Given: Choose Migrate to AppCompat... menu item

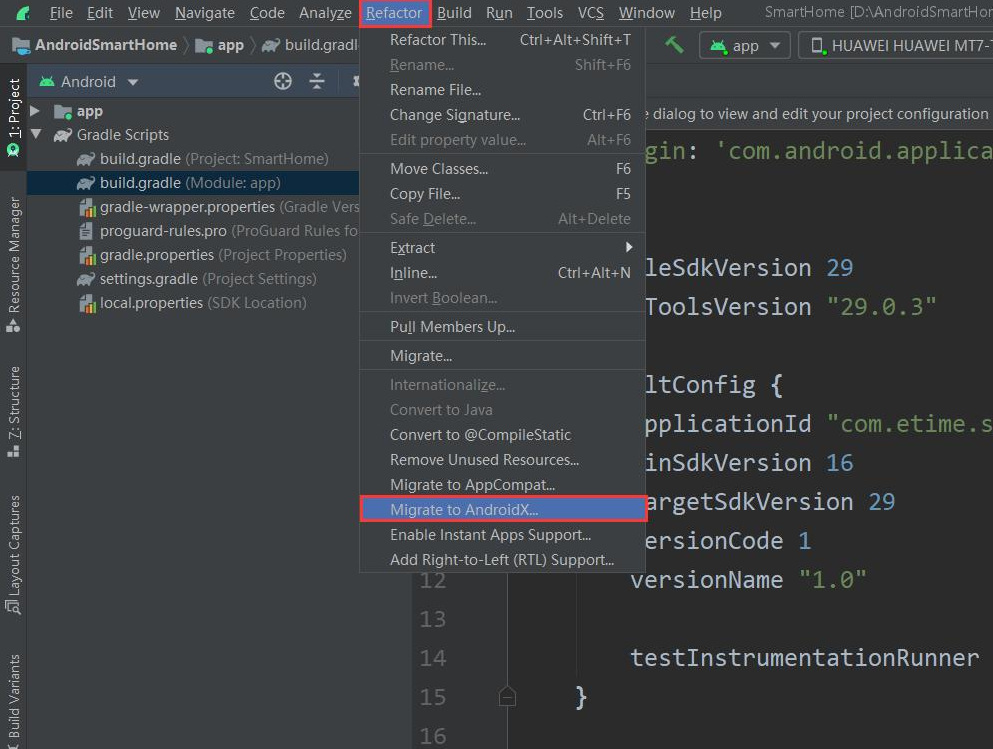Looking at the screenshot, I should tap(503, 484).
